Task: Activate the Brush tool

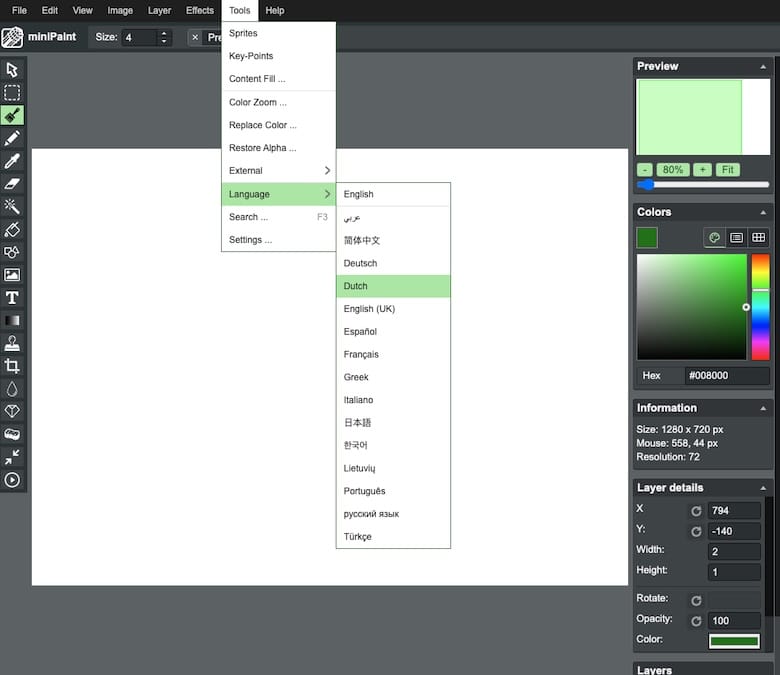Action: pos(12,115)
